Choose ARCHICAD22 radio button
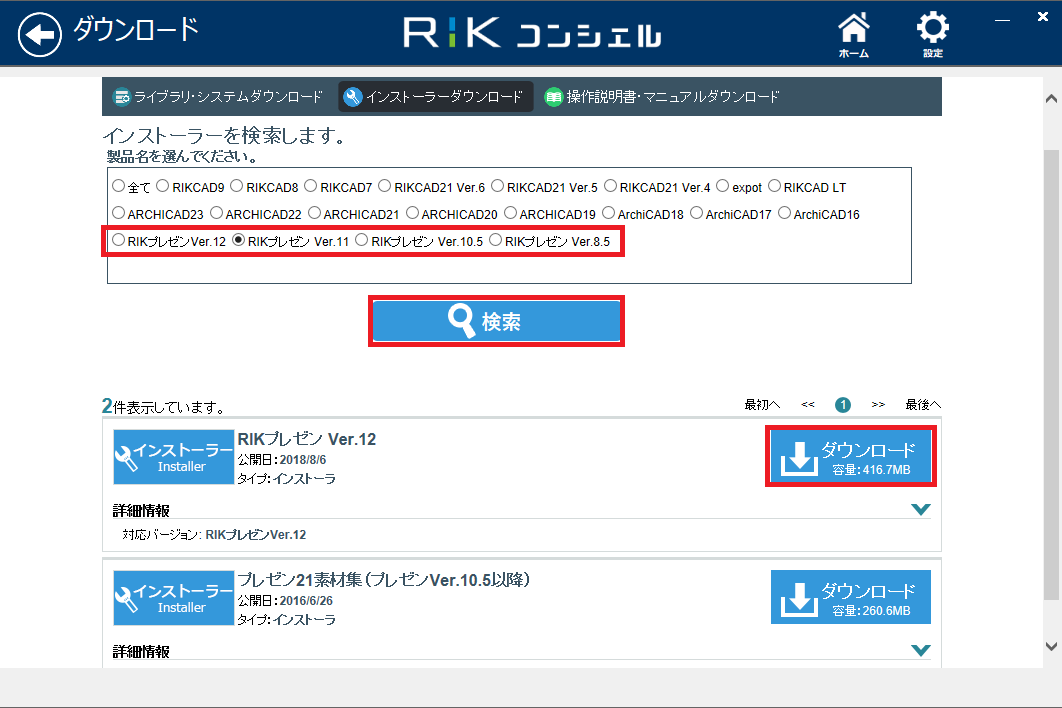Viewport: 1062px width, 708px height. click(x=217, y=213)
